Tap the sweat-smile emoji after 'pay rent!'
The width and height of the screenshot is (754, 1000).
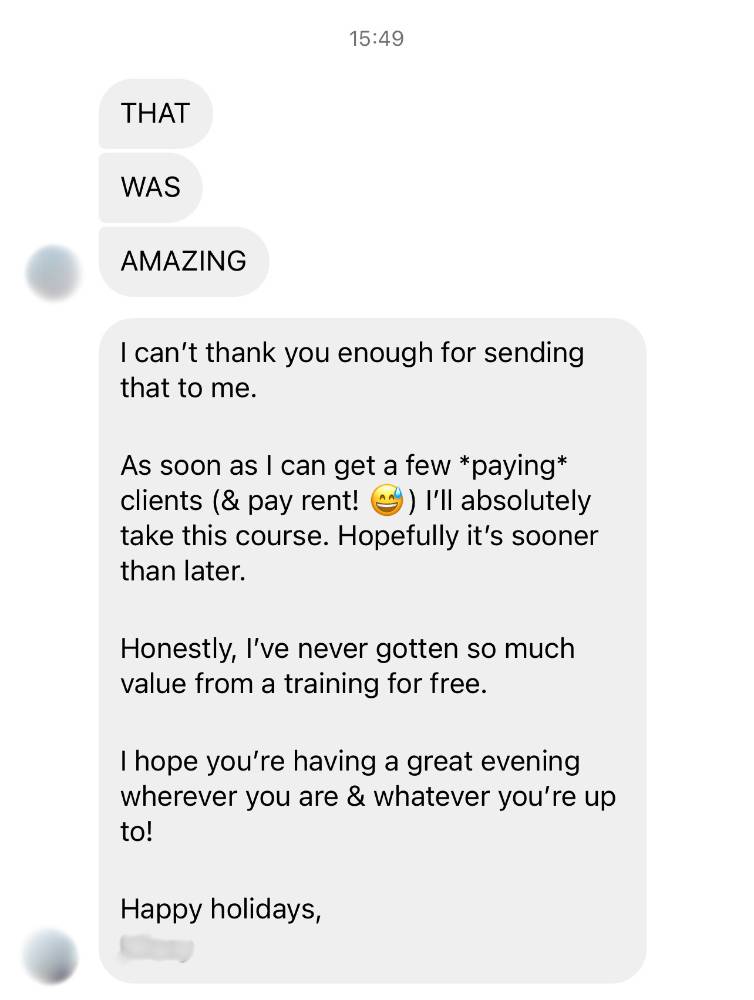point(387,501)
